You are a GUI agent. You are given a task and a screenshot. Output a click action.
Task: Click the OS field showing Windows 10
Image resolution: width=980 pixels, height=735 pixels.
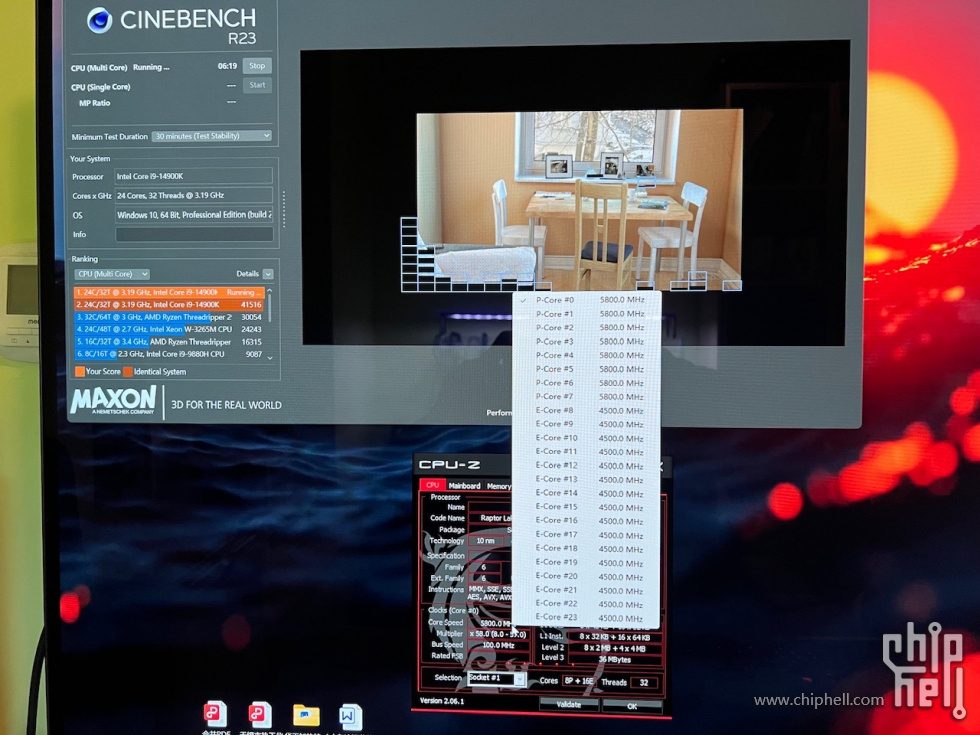tap(194, 215)
